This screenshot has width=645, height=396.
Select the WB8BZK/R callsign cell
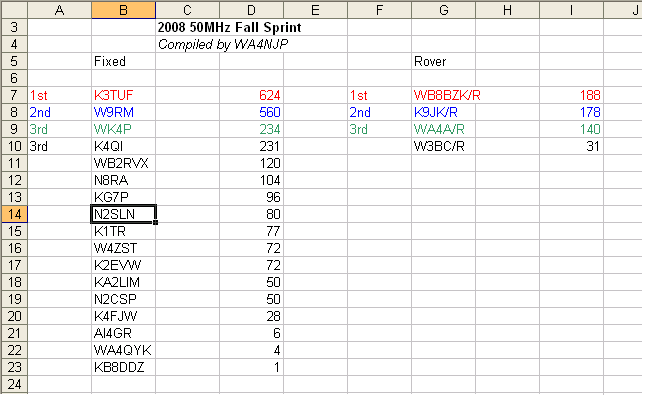447,95
